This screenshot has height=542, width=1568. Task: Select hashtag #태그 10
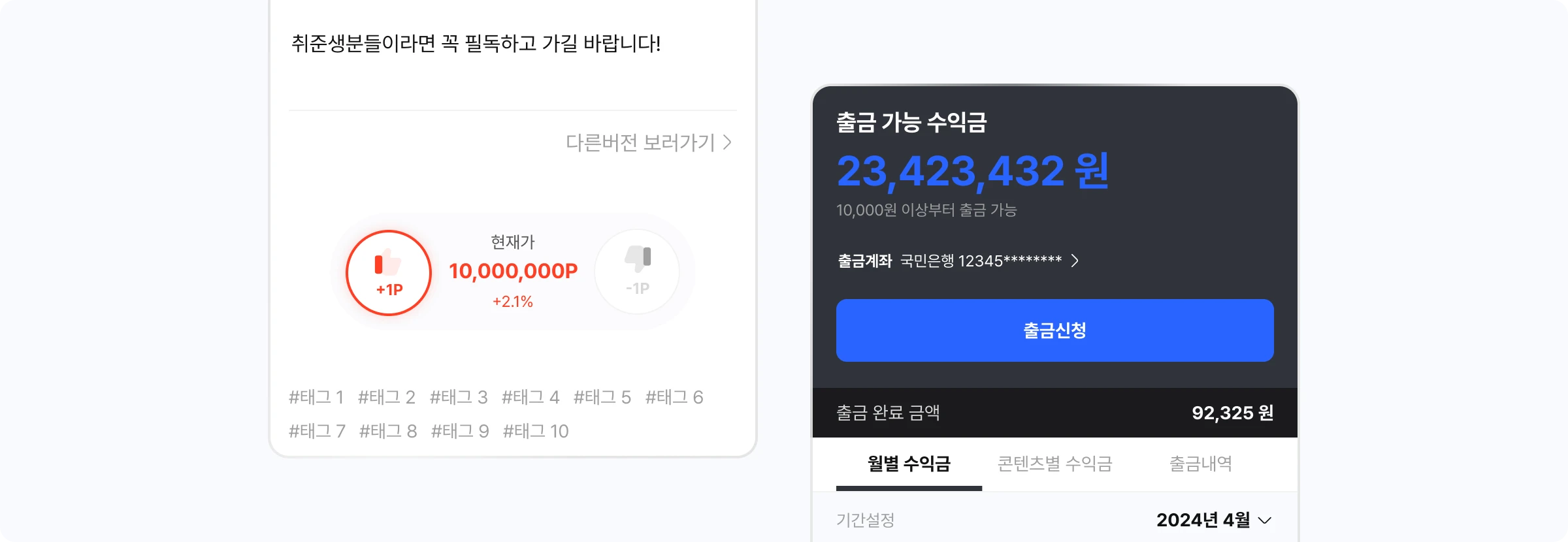coord(536,431)
